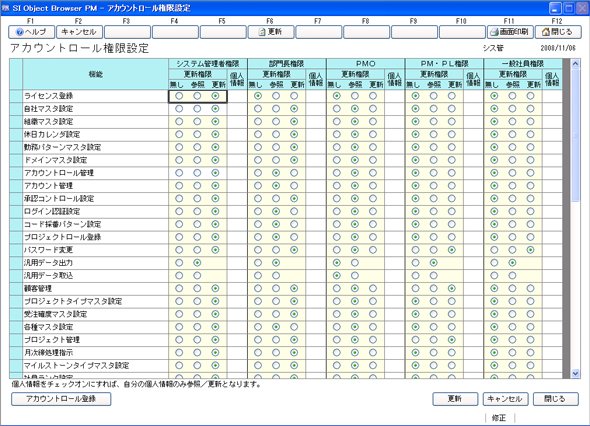The height and width of the screenshot is (426, 590).
Task: Click the 機能 column header
Action: coord(96,74)
